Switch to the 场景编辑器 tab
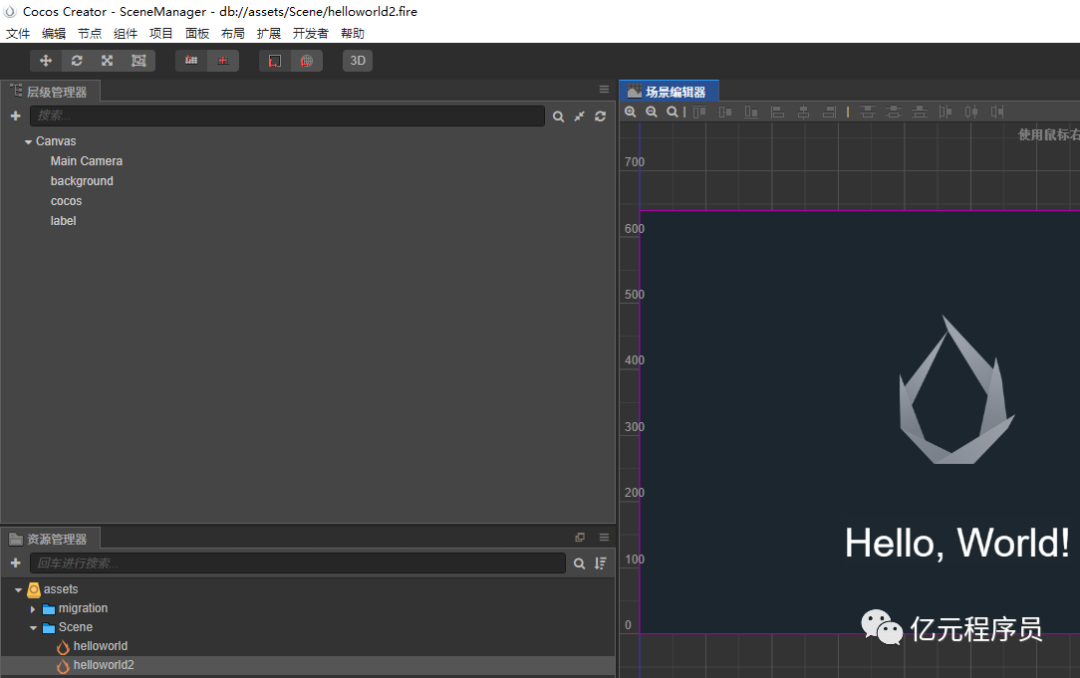This screenshot has width=1080, height=678. (x=669, y=92)
